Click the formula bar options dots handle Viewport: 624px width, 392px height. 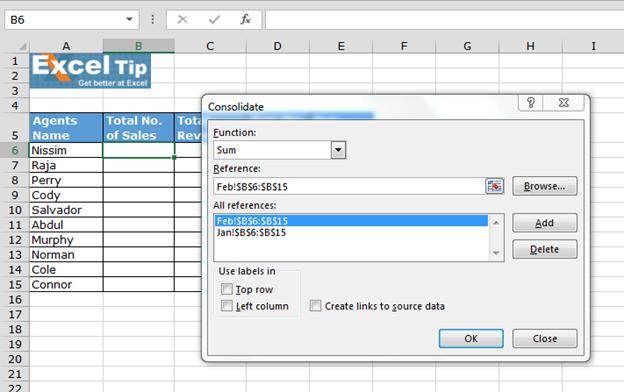pos(152,20)
